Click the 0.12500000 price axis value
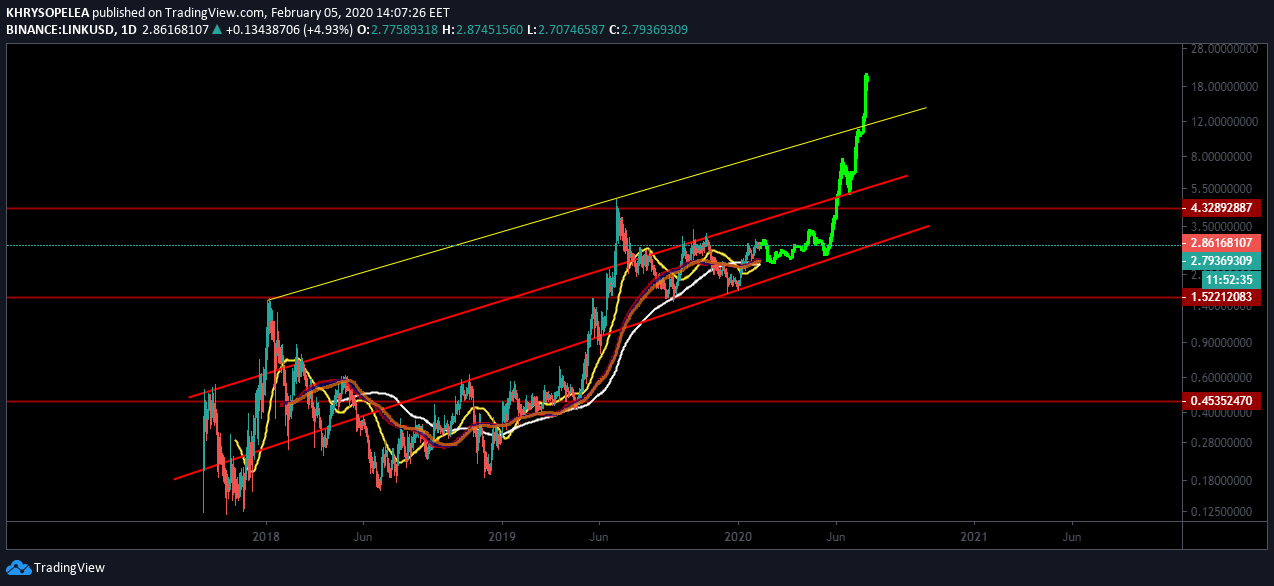 click(1222, 512)
